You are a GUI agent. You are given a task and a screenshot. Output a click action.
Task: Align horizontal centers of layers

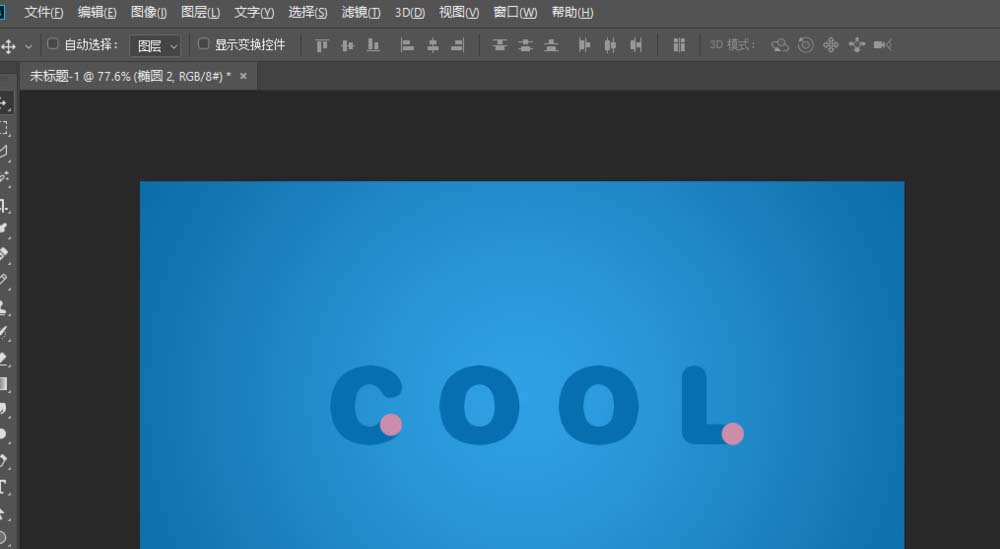pyautogui.click(x=433, y=45)
